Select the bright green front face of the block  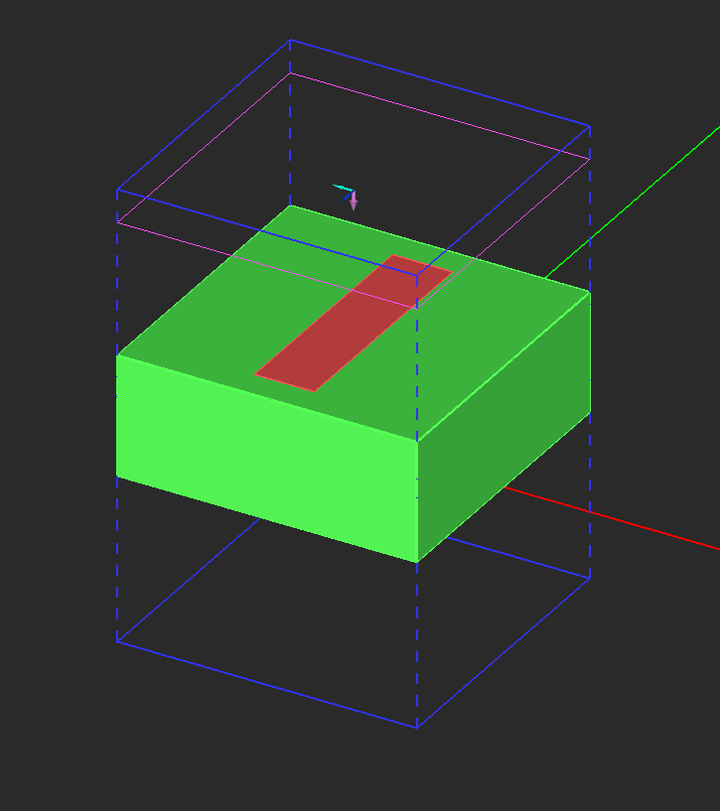(x=267, y=458)
